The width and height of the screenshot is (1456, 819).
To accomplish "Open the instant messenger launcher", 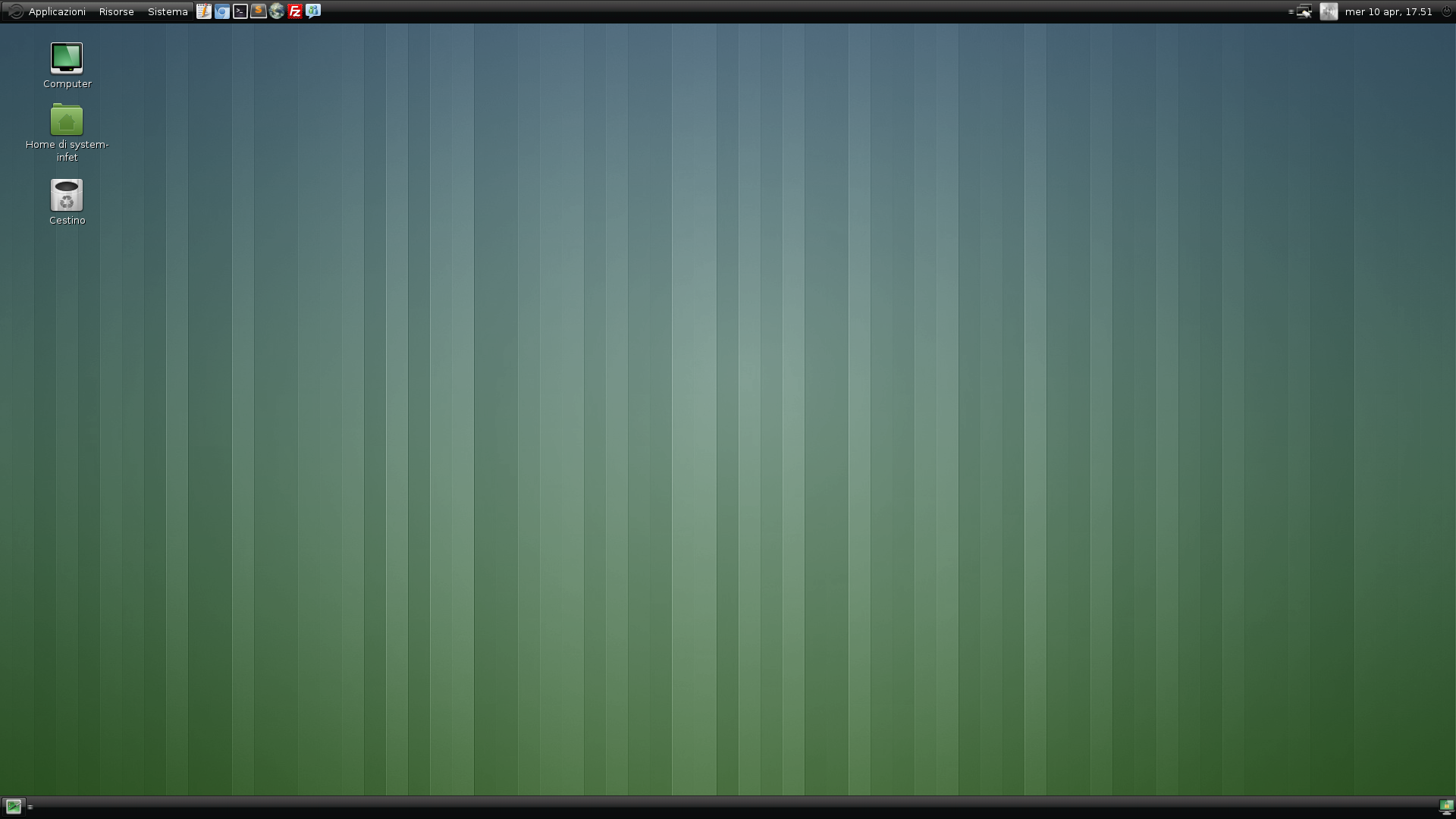I will click(x=313, y=11).
